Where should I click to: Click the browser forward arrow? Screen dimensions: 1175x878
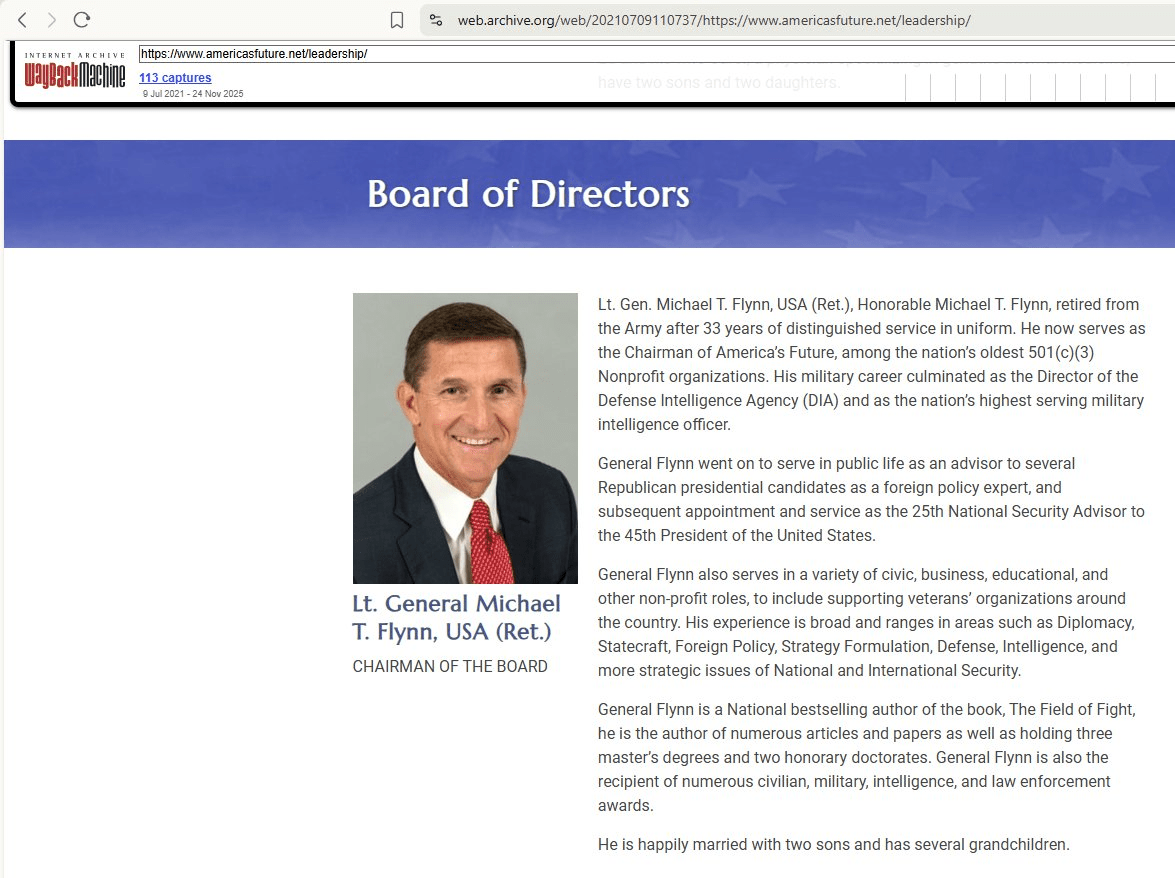[52, 20]
